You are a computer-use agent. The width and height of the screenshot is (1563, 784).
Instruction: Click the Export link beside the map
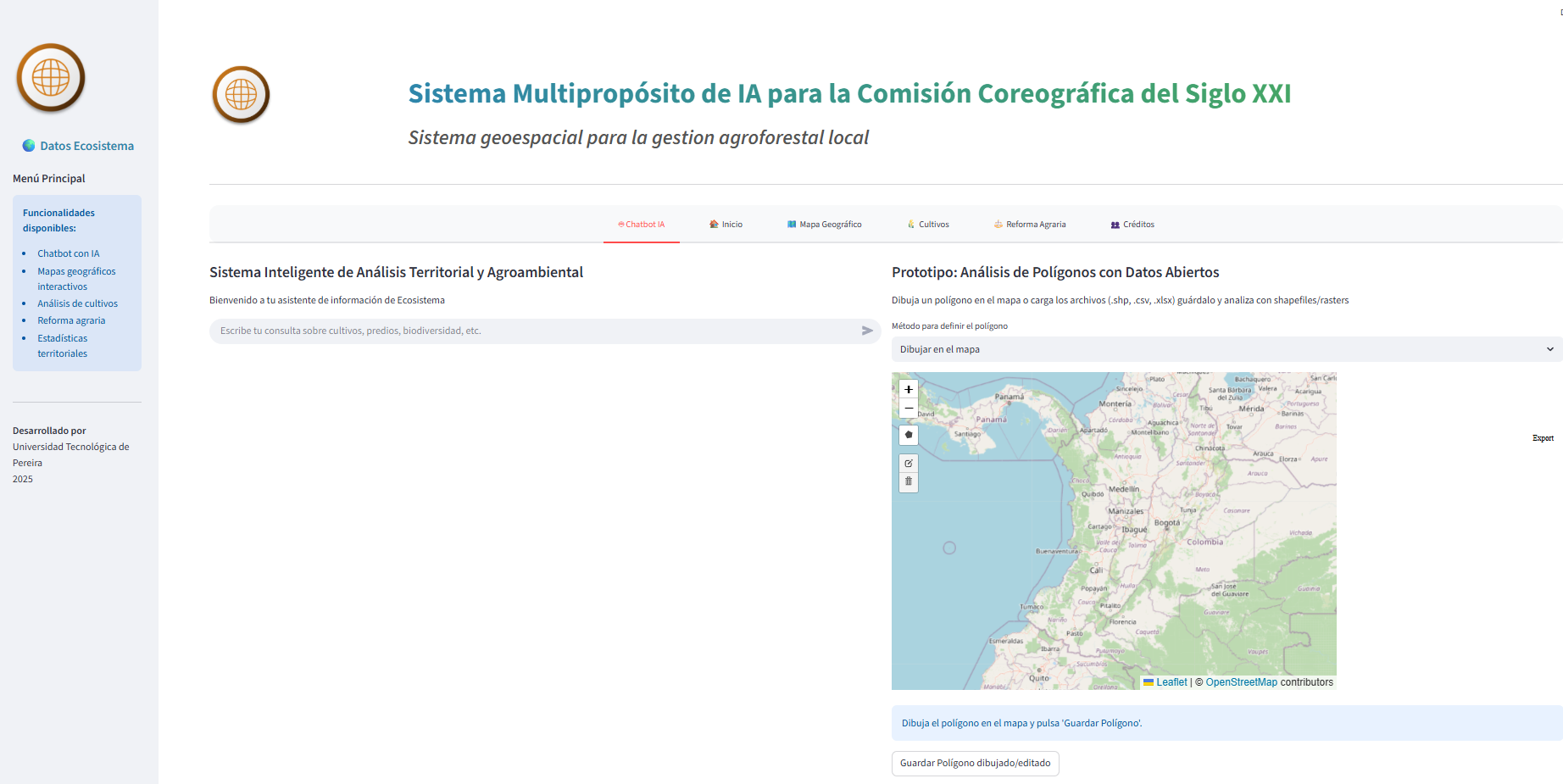(1543, 438)
